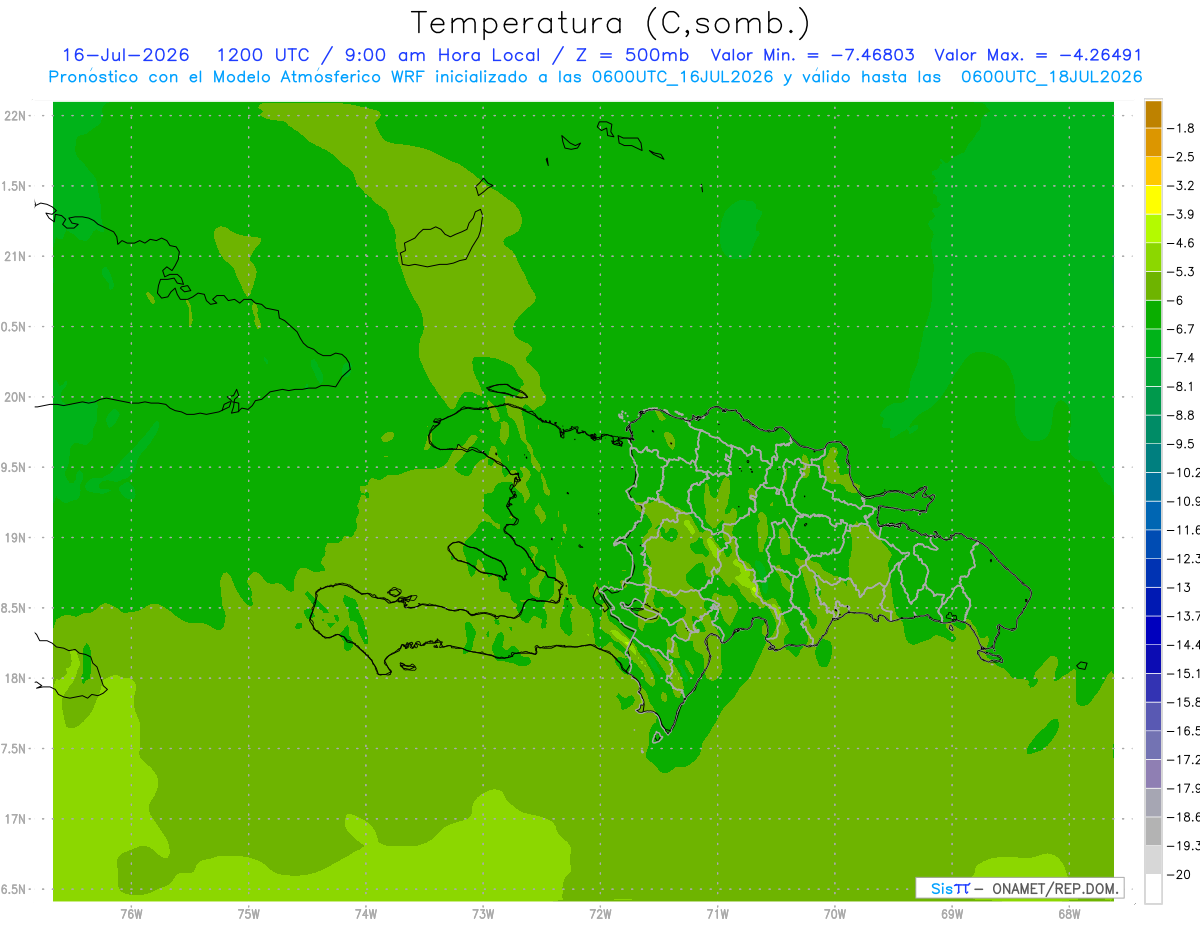Click the valid-until time "0600UTC_18JUL2026"
Viewport: 1200px width, 927px height.
pyautogui.click(x=1051, y=77)
